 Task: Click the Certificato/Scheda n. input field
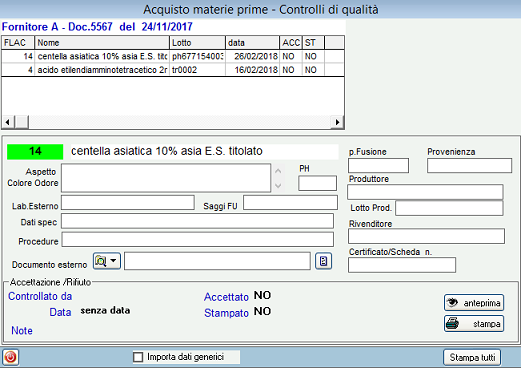[402, 265]
